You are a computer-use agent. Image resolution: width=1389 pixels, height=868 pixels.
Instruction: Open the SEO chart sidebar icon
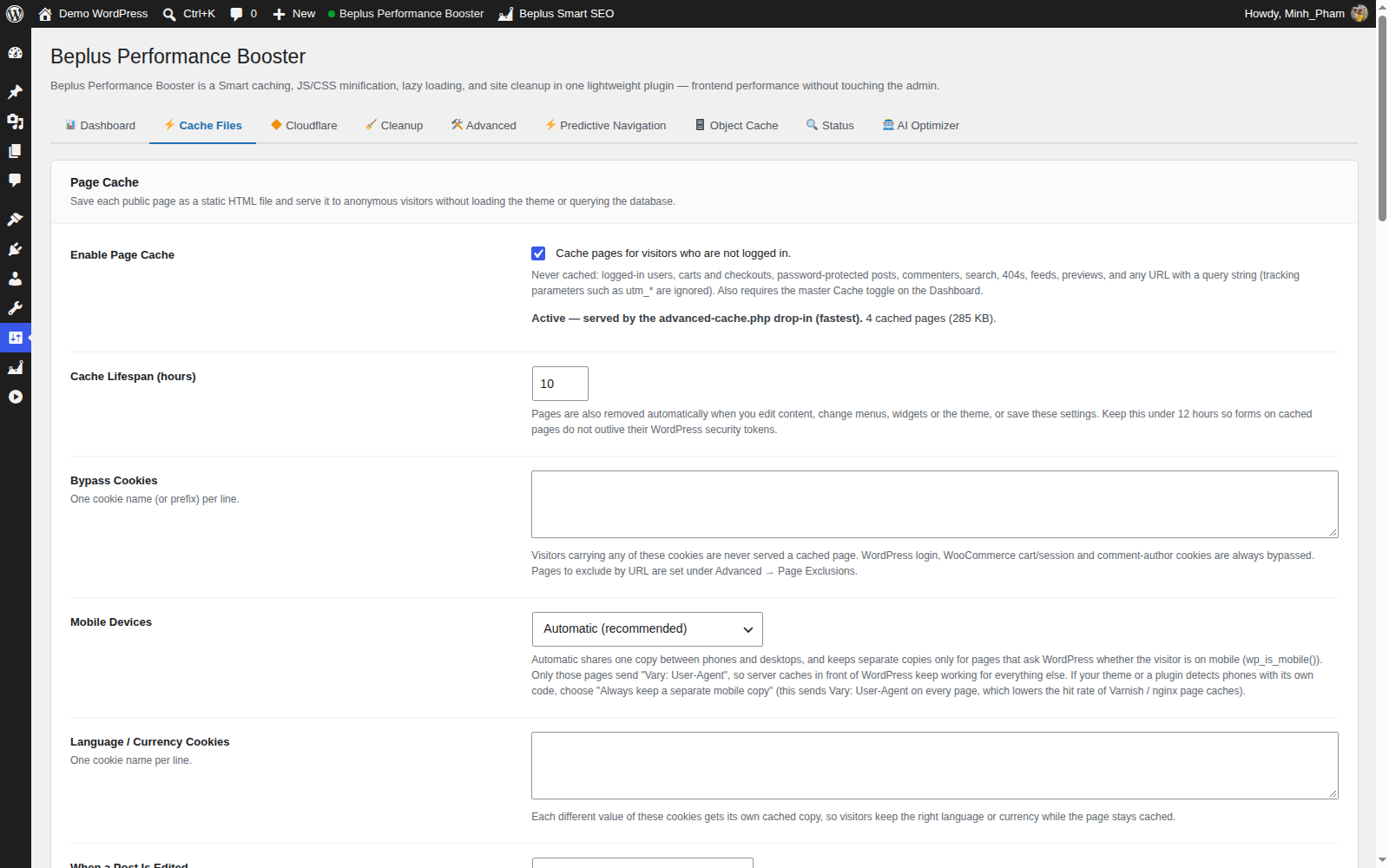pyautogui.click(x=15, y=367)
